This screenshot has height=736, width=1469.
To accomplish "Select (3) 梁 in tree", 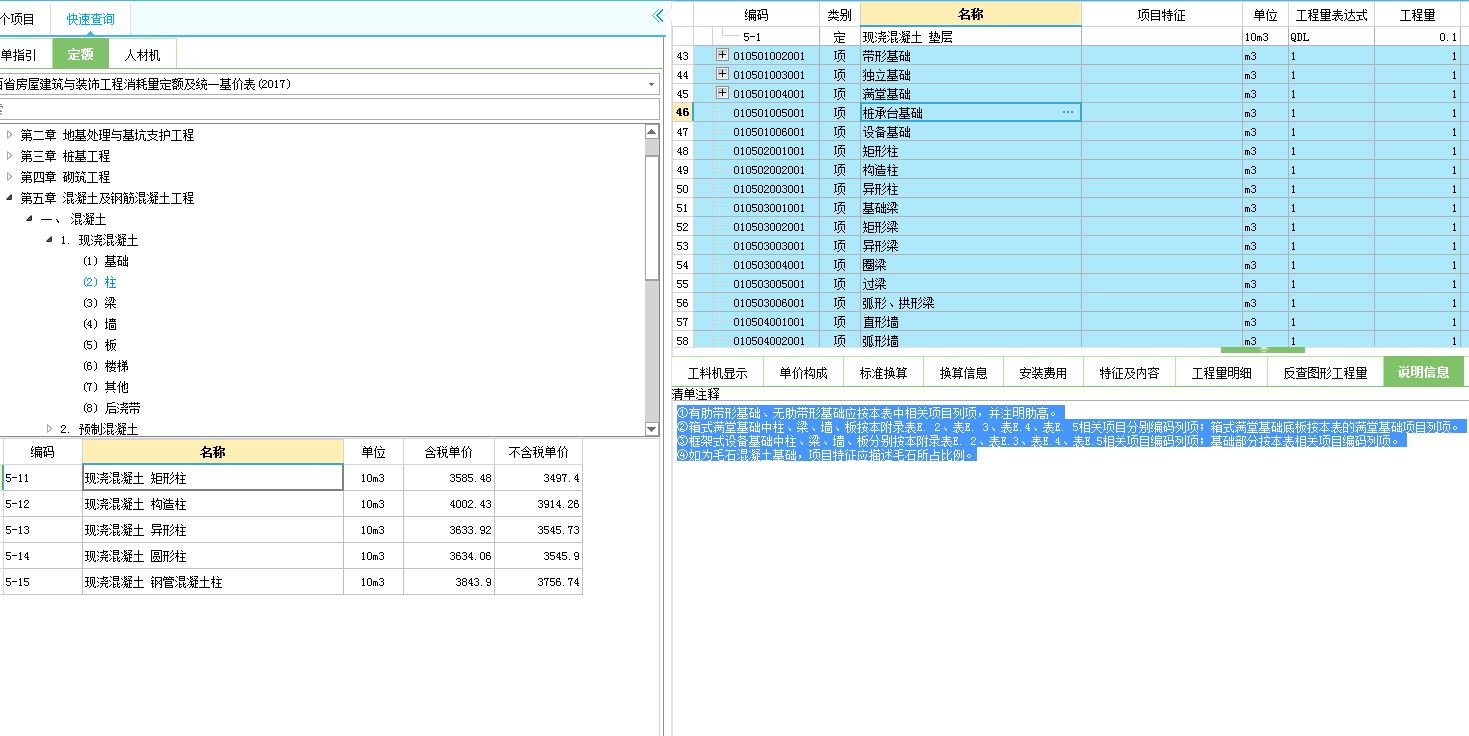I will (x=100, y=303).
